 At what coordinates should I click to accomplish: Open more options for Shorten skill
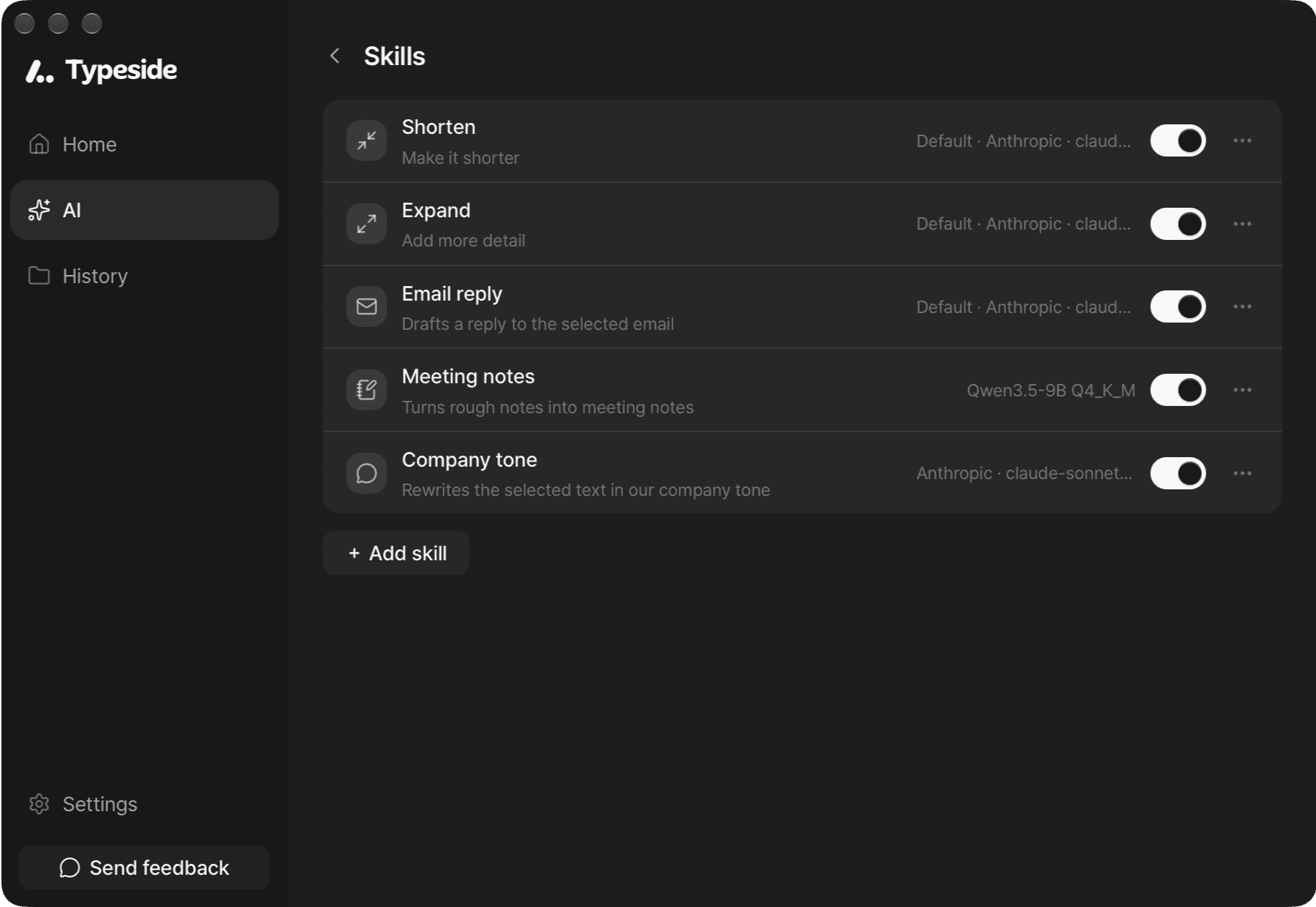1242,140
